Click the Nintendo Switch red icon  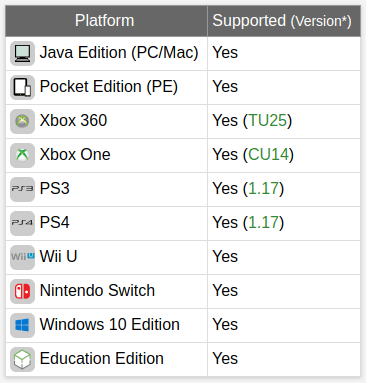pyautogui.click(x=22, y=291)
